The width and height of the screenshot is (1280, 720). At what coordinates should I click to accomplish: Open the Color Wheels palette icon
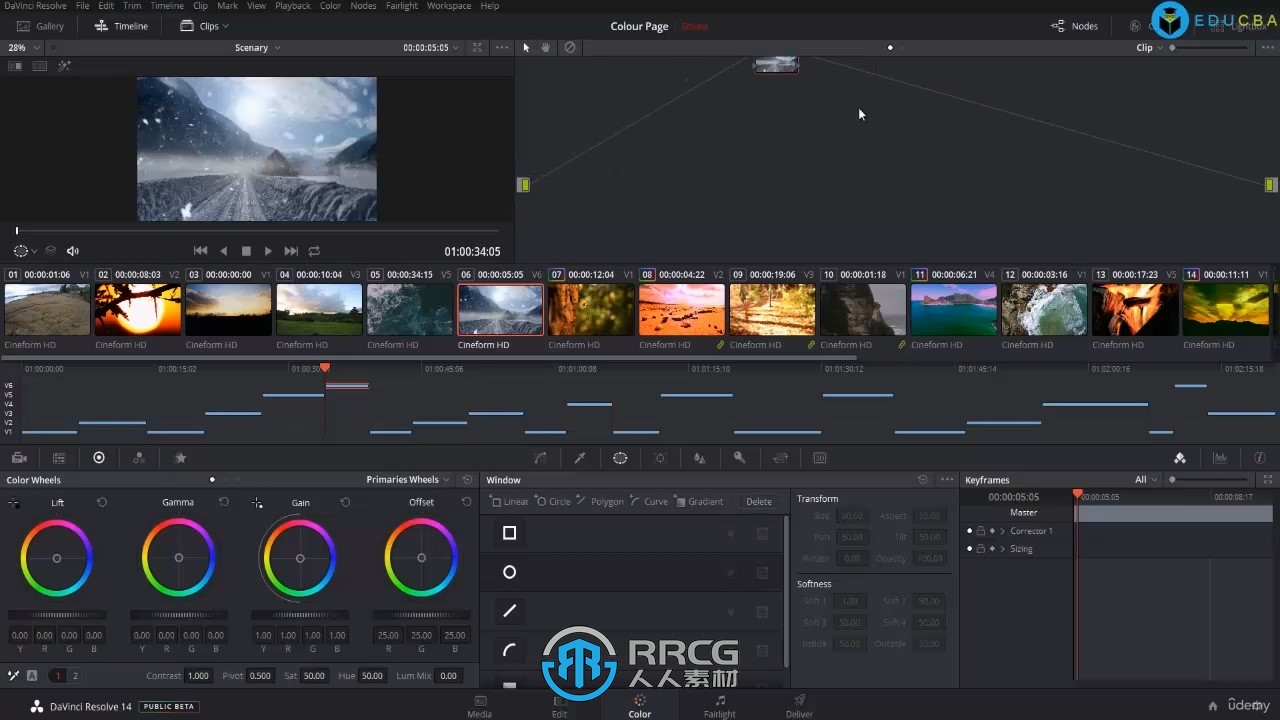(x=99, y=458)
